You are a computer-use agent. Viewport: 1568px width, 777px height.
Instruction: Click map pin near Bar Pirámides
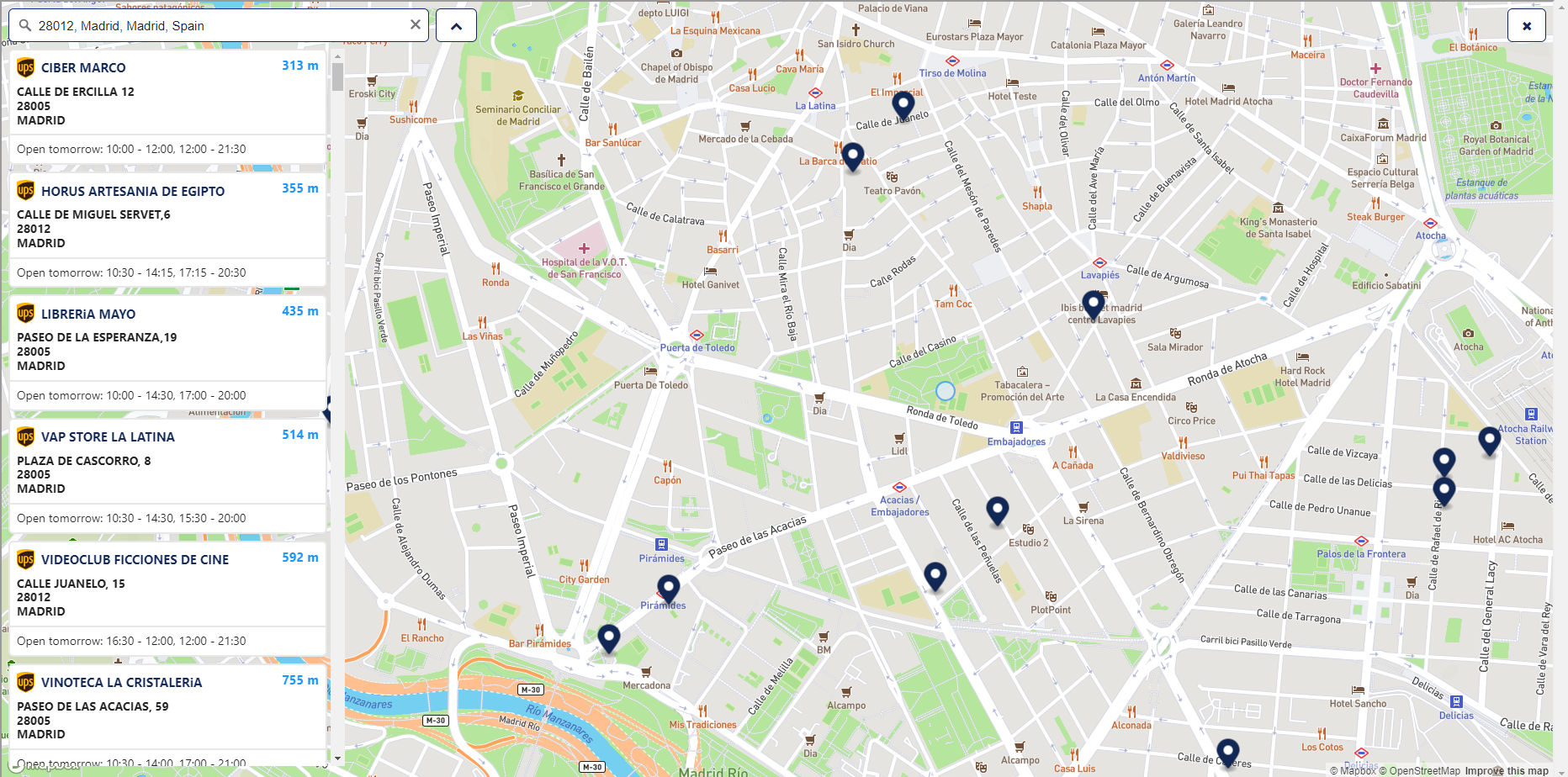(x=609, y=640)
